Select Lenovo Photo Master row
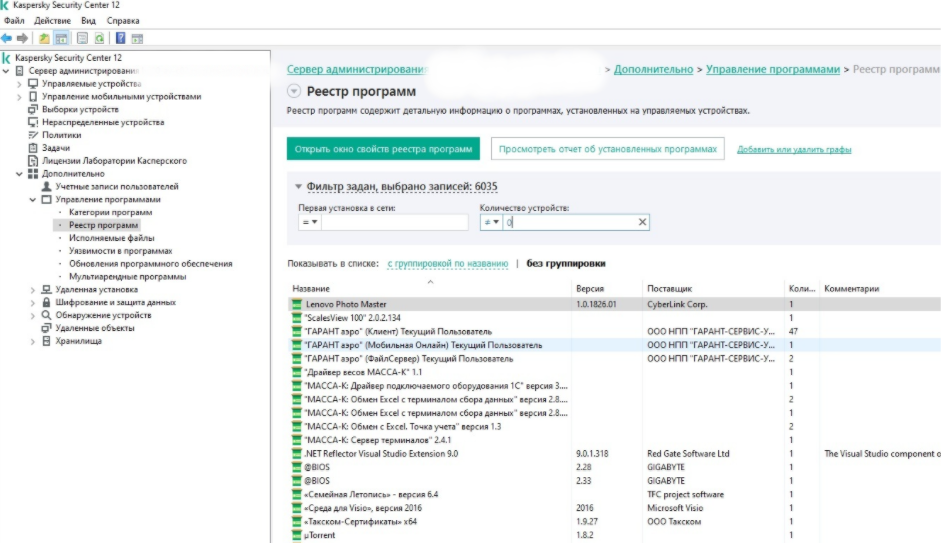This screenshot has height=550, width=944. tap(614, 304)
